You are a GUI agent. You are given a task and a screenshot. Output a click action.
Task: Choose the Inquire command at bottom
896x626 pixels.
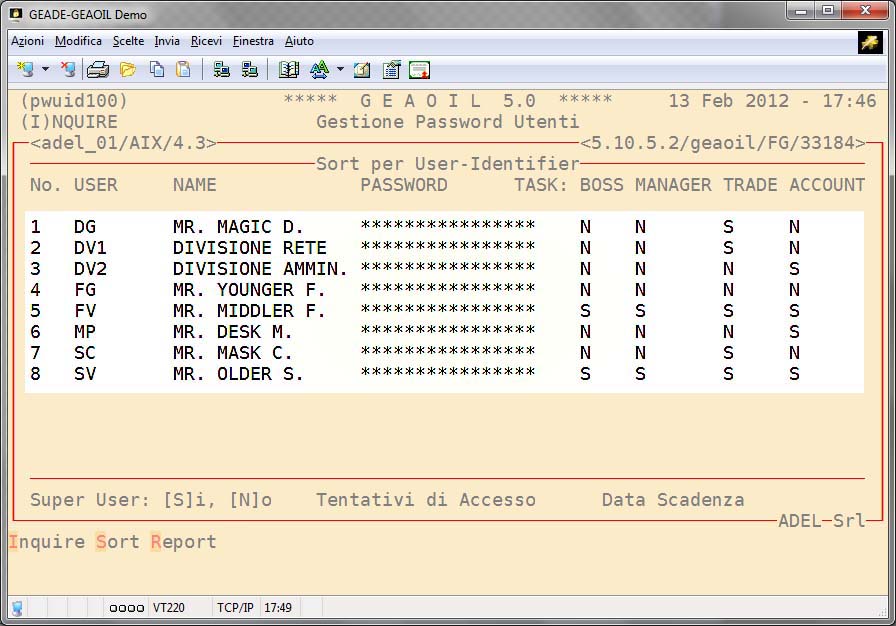tap(47, 542)
